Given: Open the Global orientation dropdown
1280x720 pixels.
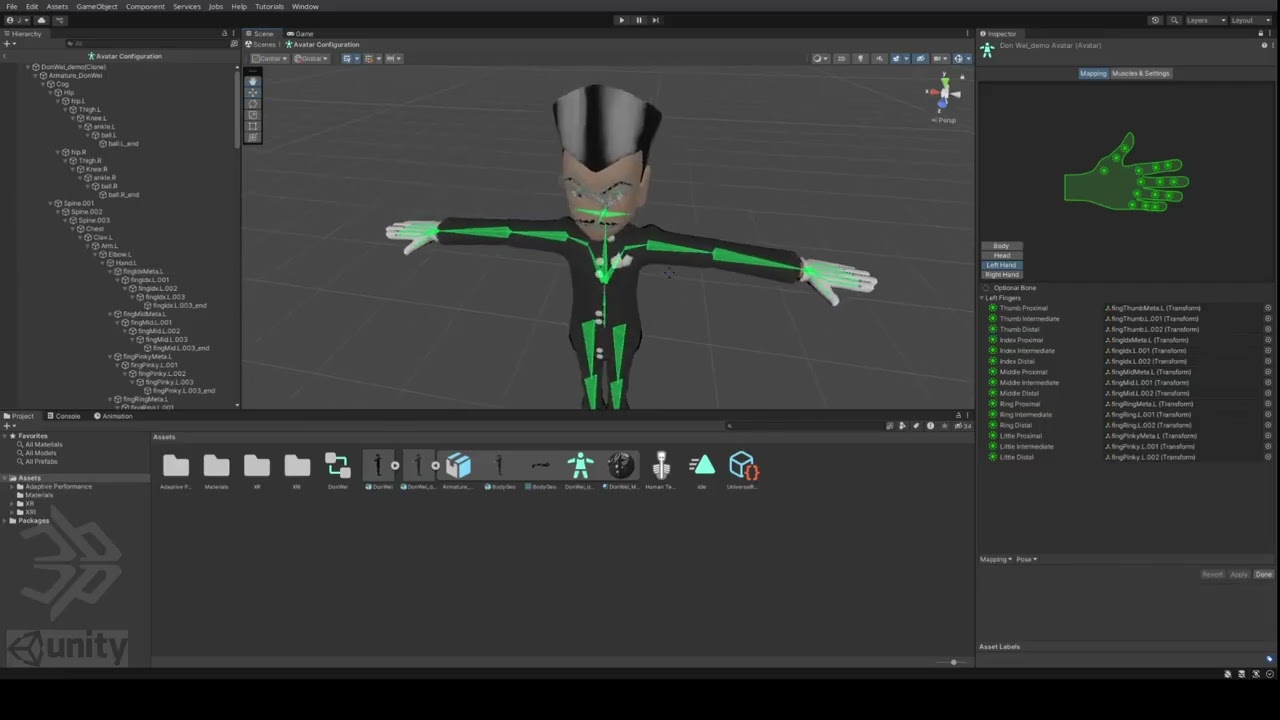Looking at the screenshot, I should [311, 58].
